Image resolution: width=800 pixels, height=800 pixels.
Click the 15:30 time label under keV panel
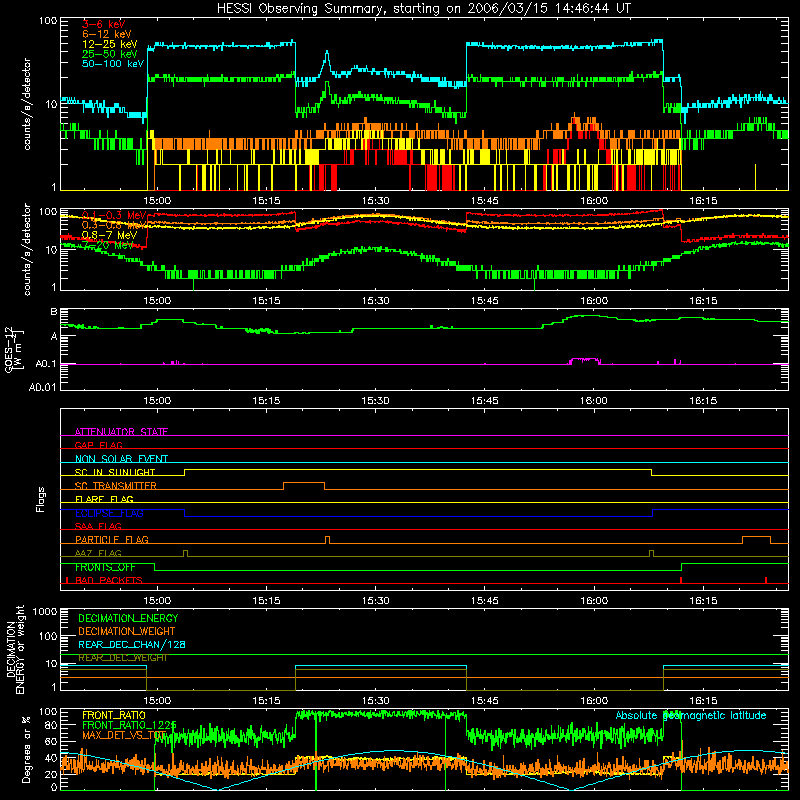pyautogui.click(x=376, y=201)
